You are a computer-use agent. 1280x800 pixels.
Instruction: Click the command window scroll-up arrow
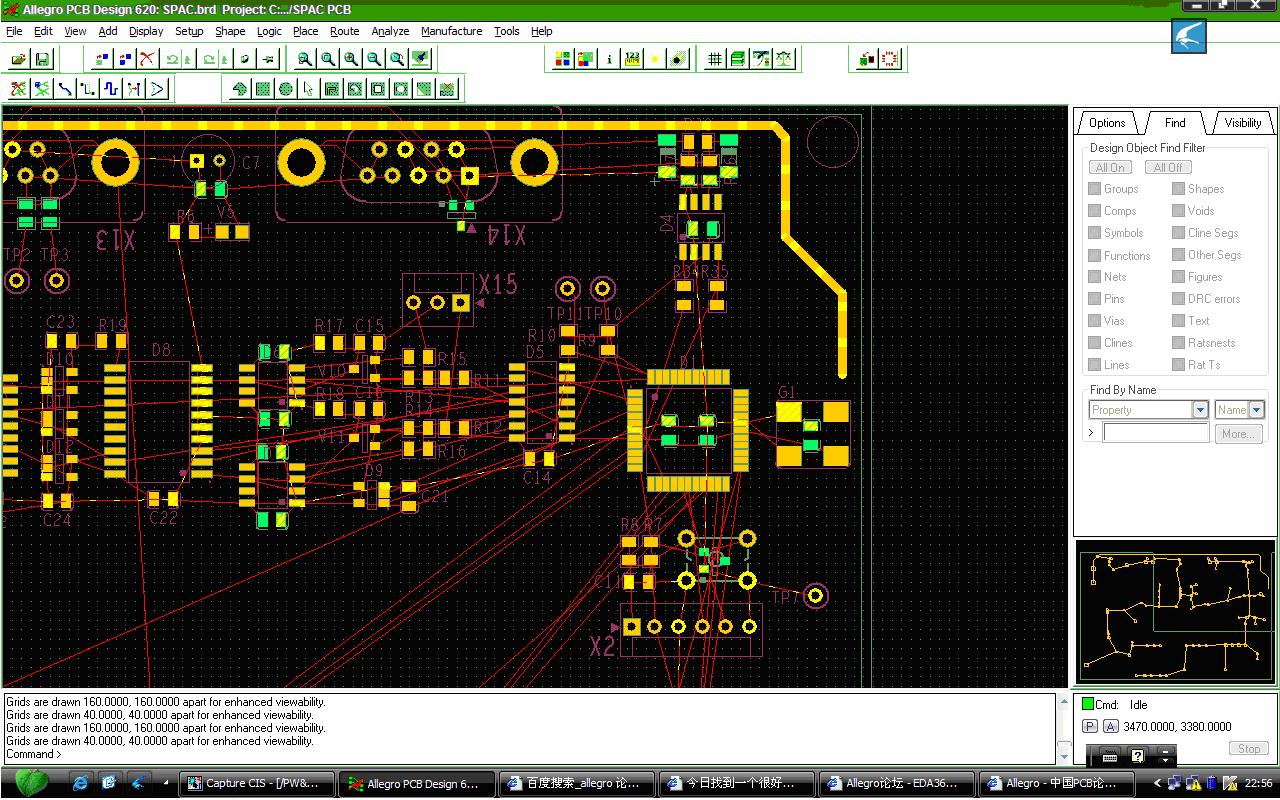1064,702
